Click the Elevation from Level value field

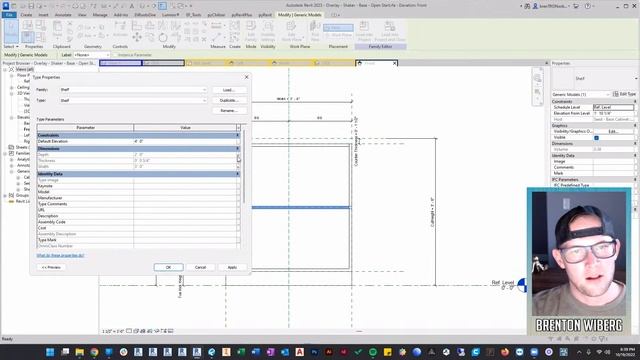tap(613, 113)
